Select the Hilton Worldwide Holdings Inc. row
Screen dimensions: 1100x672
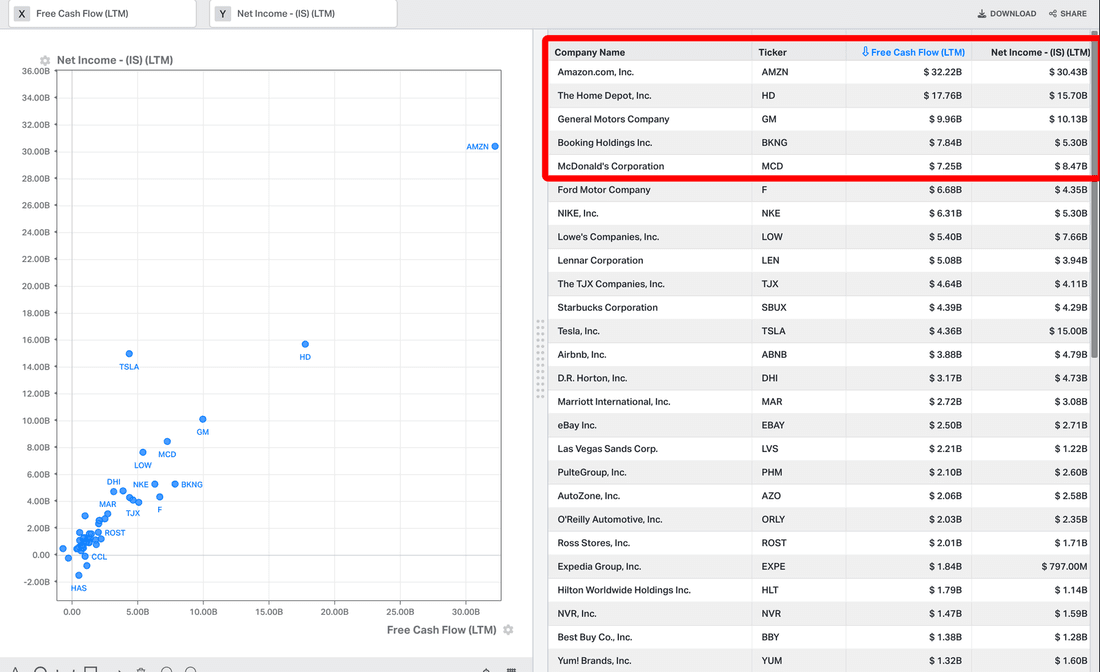819,591
